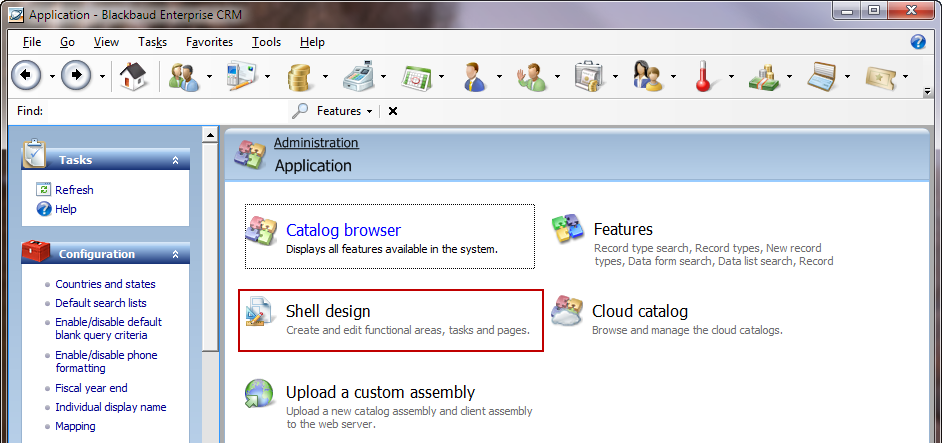
Task: Click the Administration puzzle header icon
Action: 250,154
